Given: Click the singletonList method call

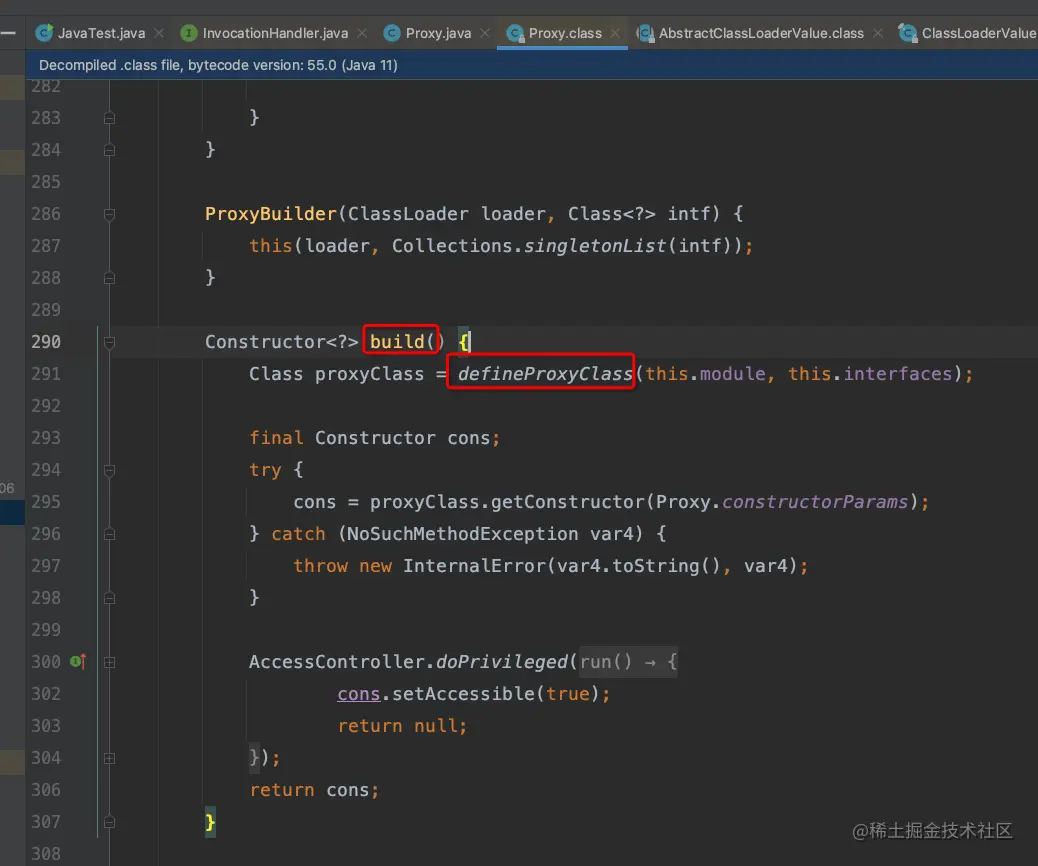Looking at the screenshot, I should 595,246.
